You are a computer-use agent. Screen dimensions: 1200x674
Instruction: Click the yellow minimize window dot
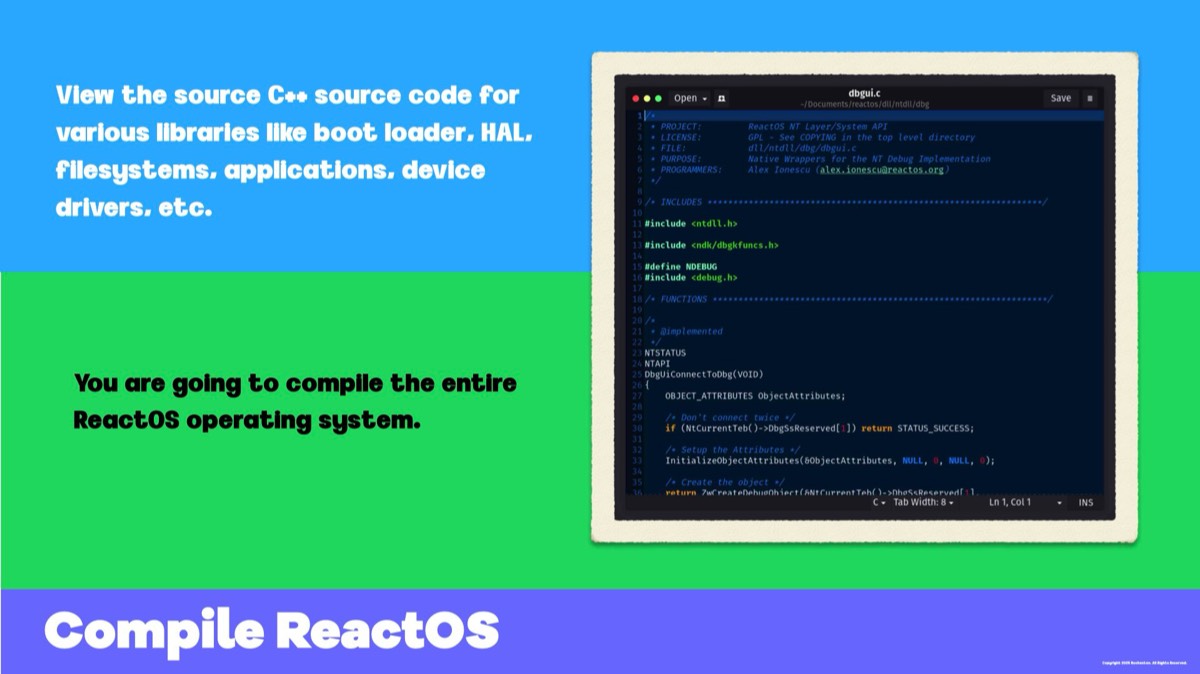pyautogui.click(x=646, y=99)
